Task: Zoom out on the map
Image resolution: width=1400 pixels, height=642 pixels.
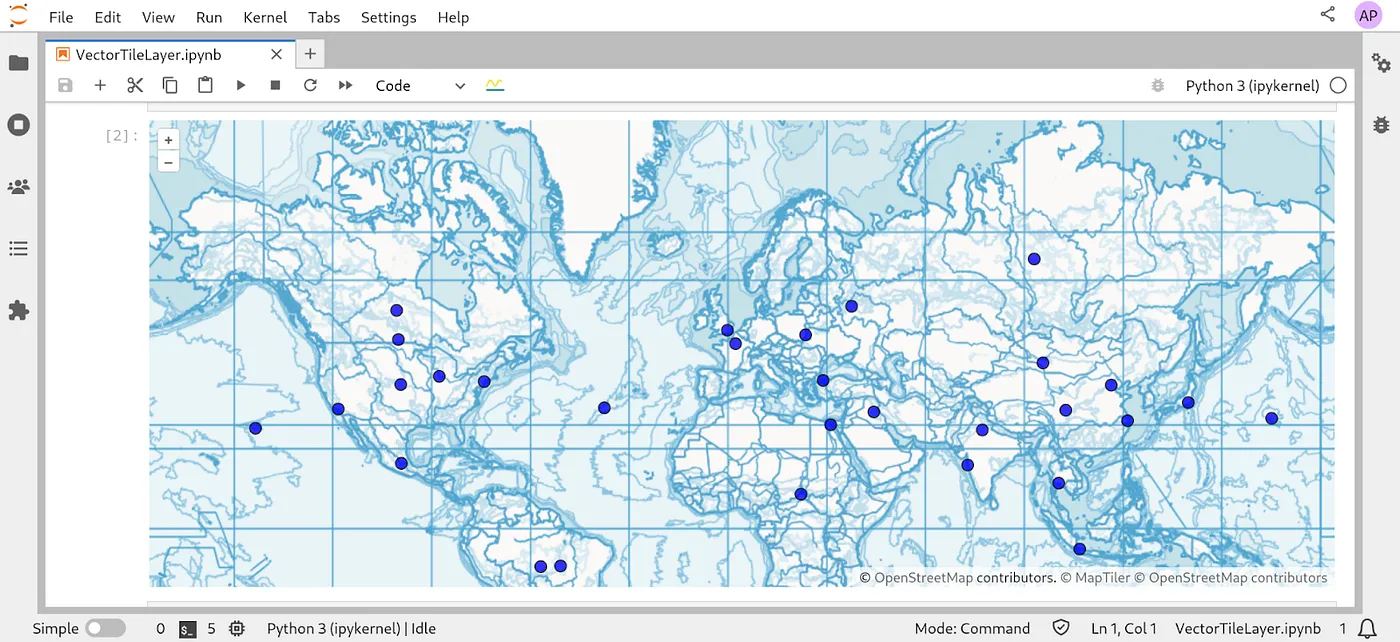Action: (168, 162)
